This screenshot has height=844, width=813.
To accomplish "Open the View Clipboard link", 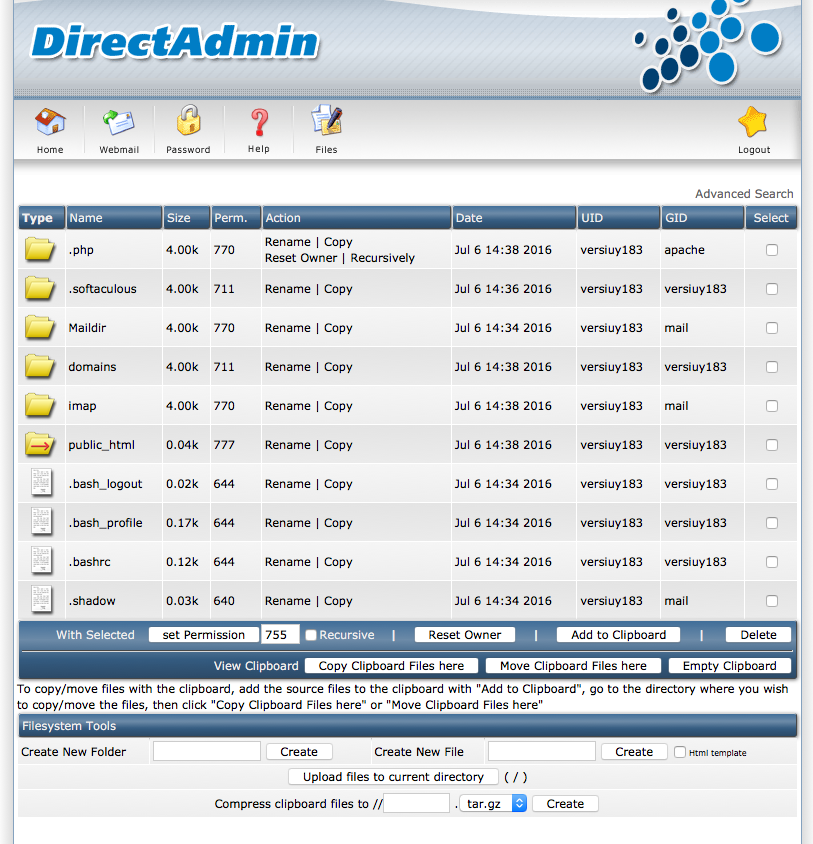I will click(x=256, y=666).
